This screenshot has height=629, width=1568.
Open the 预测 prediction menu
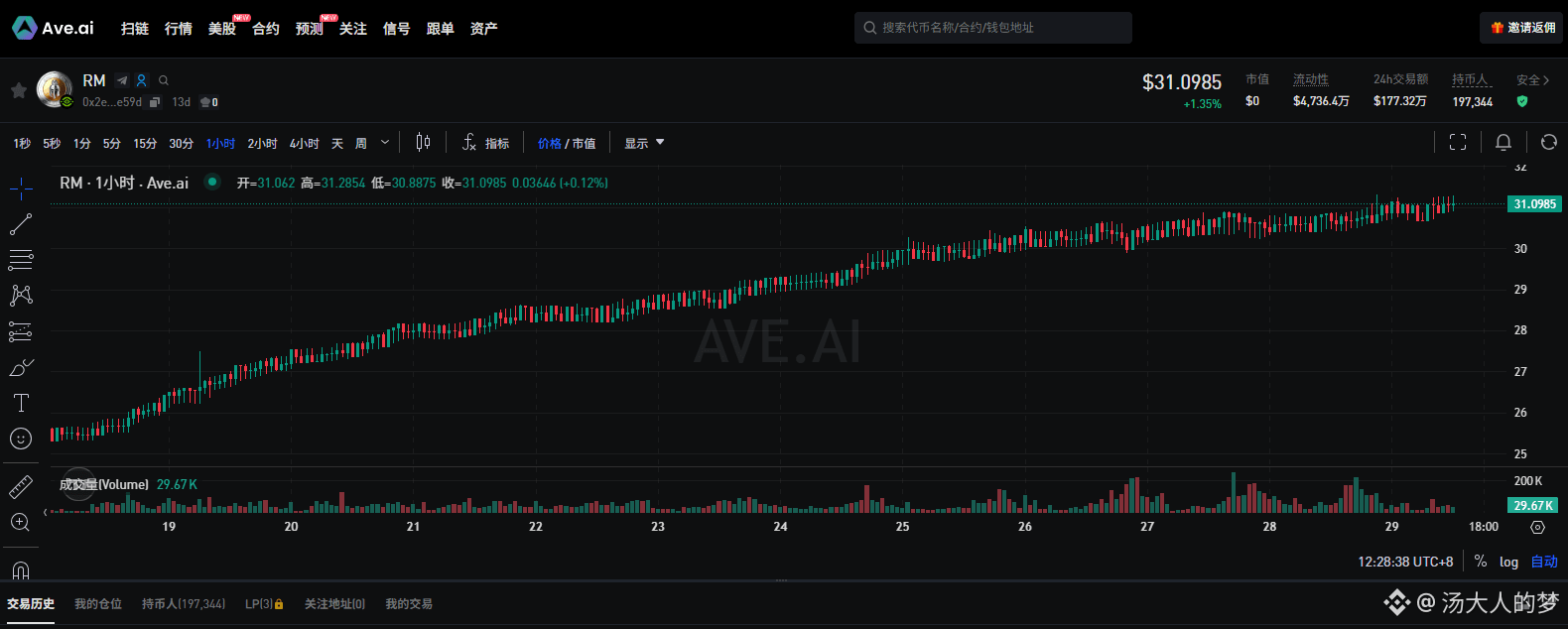[310, 29]
